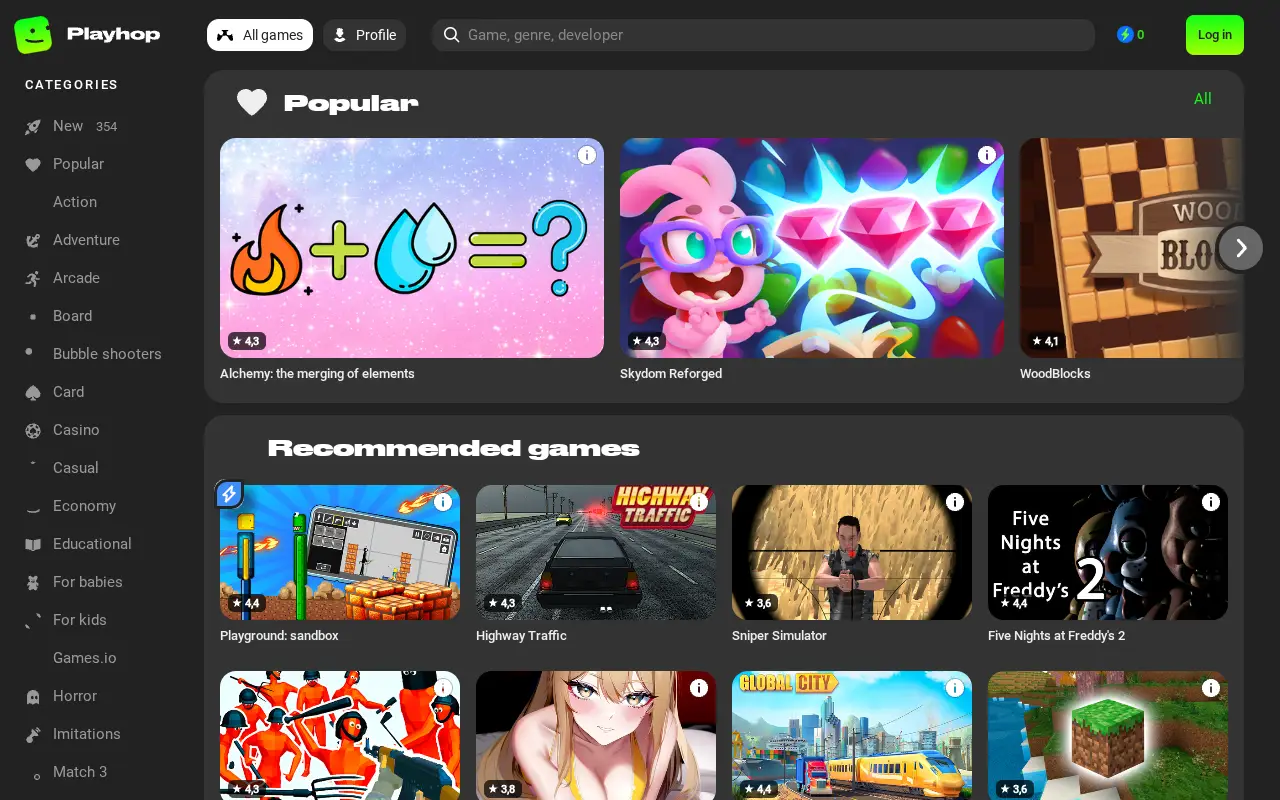Open the Games.io category link
The height and width of the screenshot is (800, 1280).
pos(85,658)
